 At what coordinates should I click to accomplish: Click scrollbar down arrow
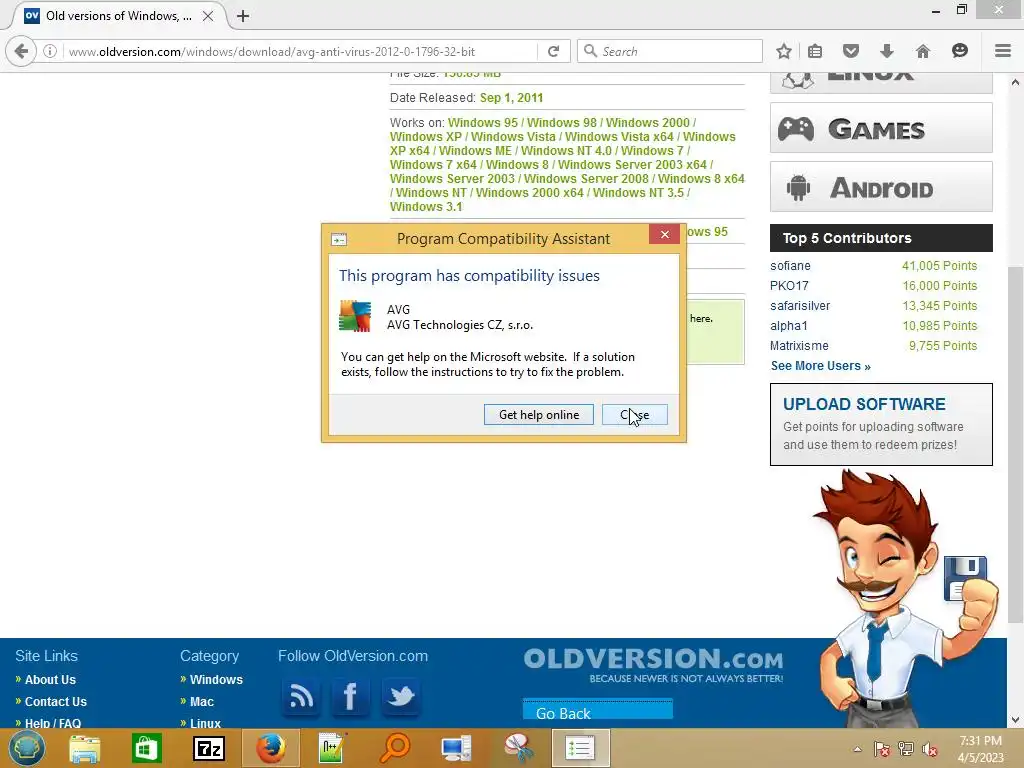(x=1015, y=720)
